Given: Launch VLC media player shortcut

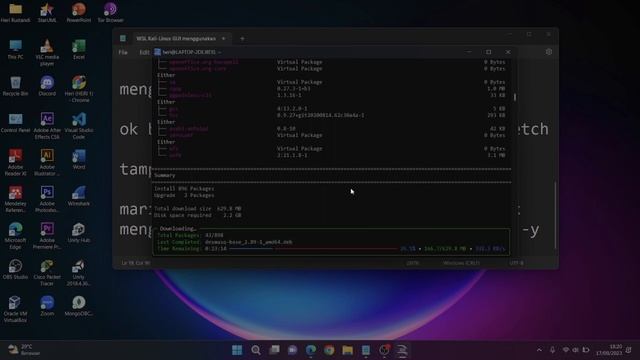Looking at the screenshot, I should coord(47,53).
